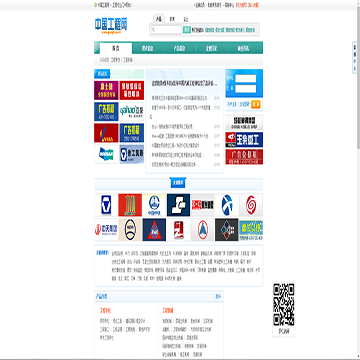The width and height of the screenshot is (360, 360).
Task: Open the dark navy tile with white S-shaped logo
Action: [178, 205]
